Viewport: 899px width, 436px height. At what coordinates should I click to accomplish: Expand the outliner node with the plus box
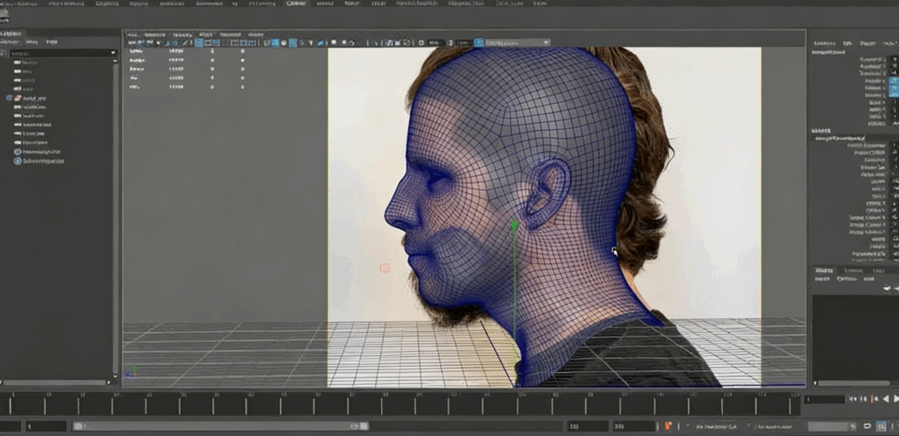coord(9,99)
